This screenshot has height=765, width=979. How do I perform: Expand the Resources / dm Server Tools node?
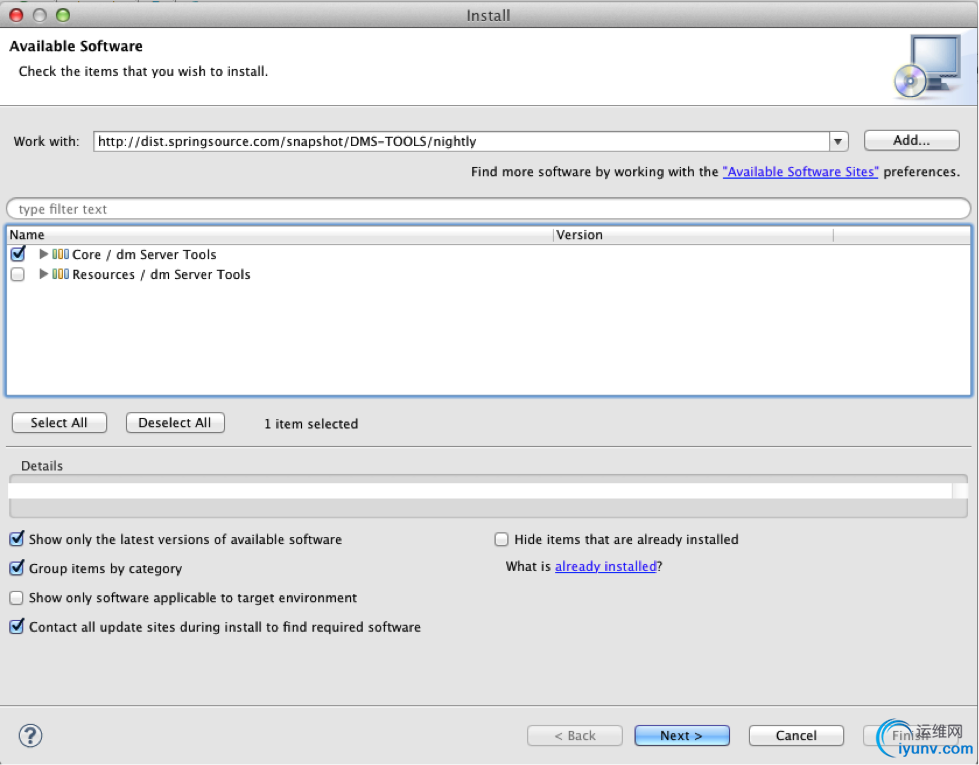pyautogui.click(x=43, y=274)
